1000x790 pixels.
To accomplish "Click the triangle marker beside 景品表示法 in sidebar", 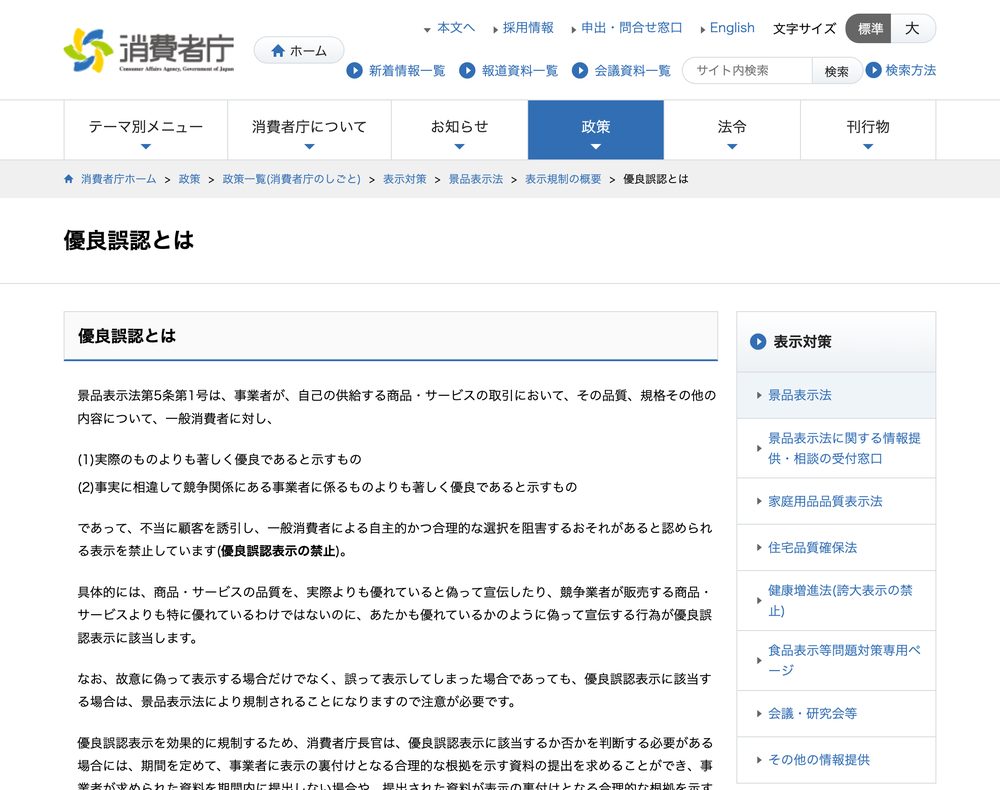I will (759, 395).
